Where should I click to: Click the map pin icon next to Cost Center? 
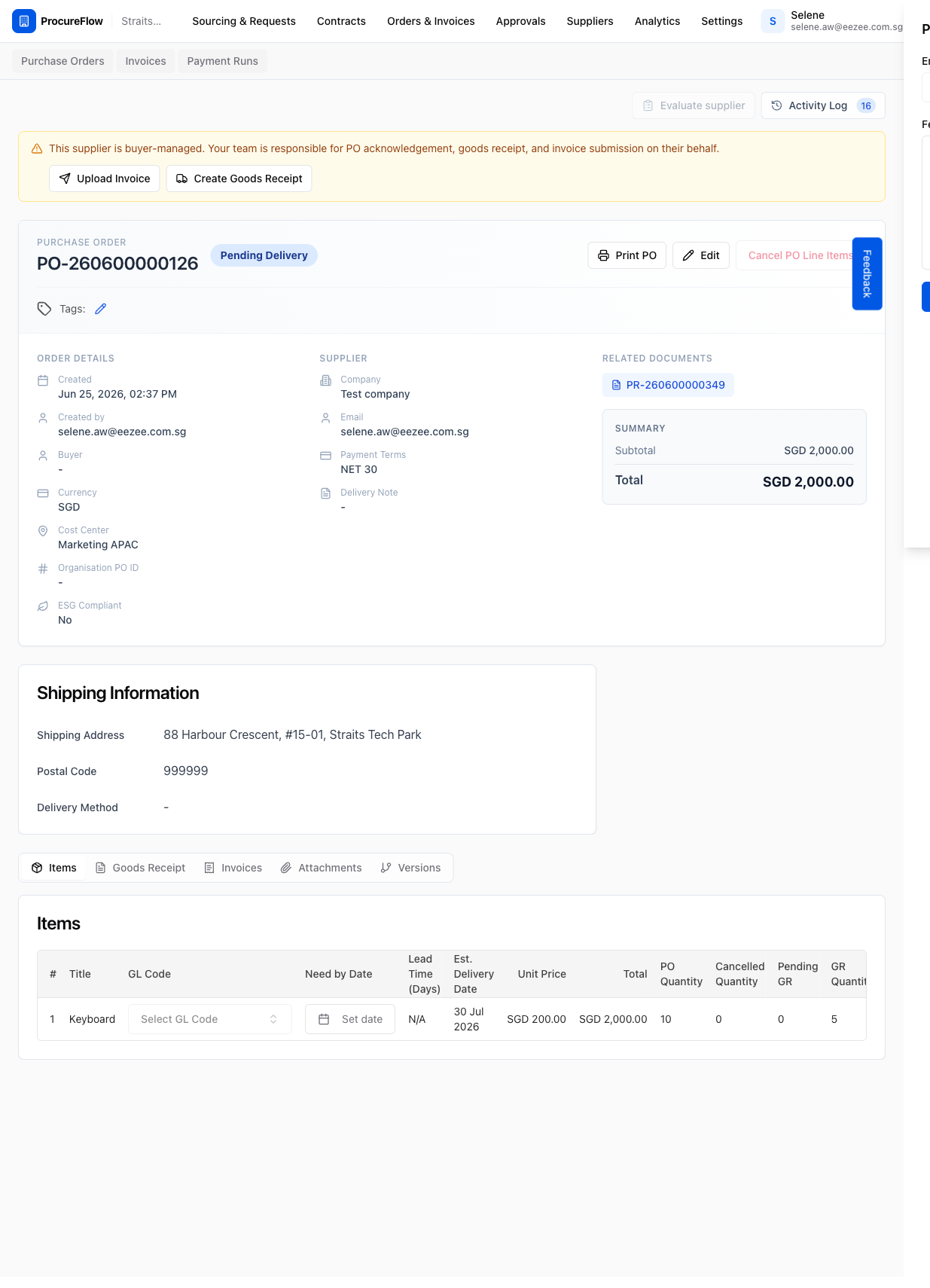pos(43,531)
